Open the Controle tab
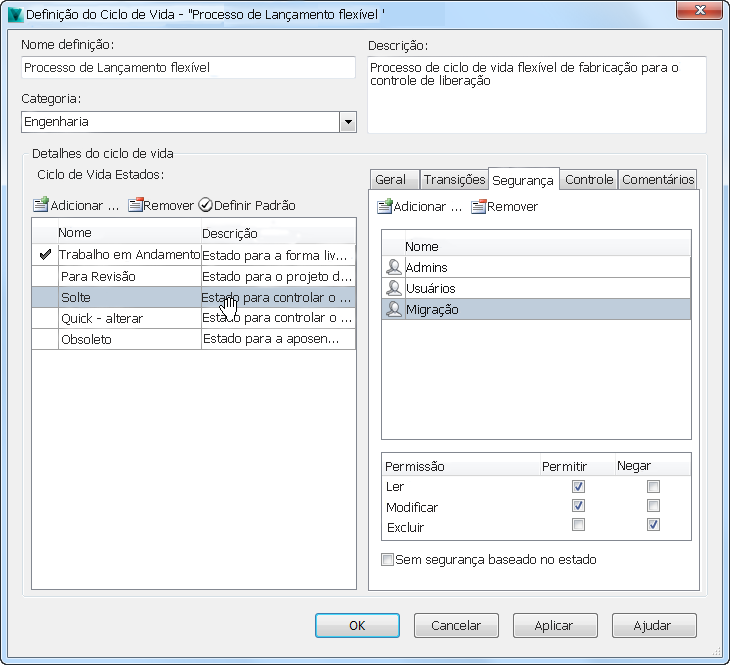The width and height of the screenshot is (730, 665). click(x=589, y=180)
